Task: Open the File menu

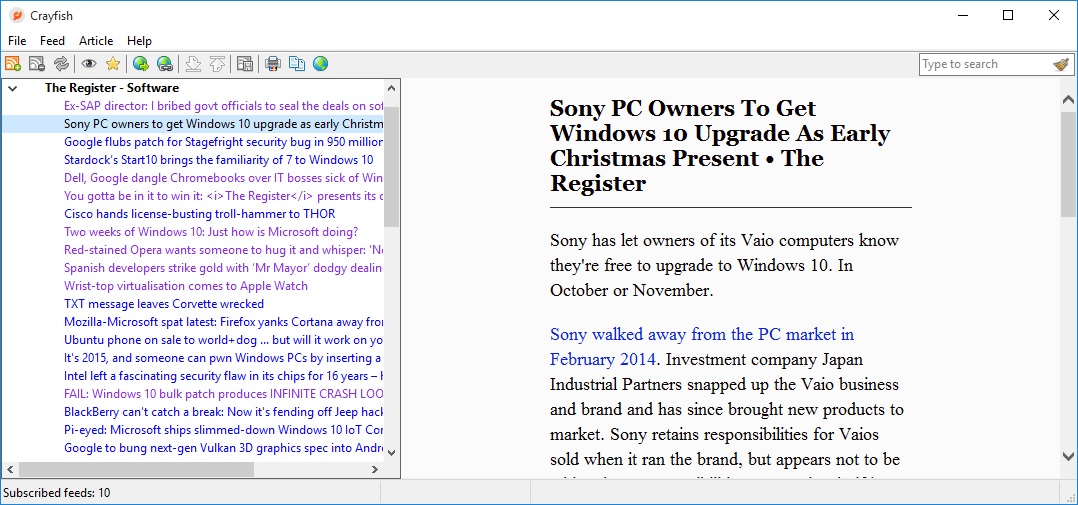Action: point(17,41)
